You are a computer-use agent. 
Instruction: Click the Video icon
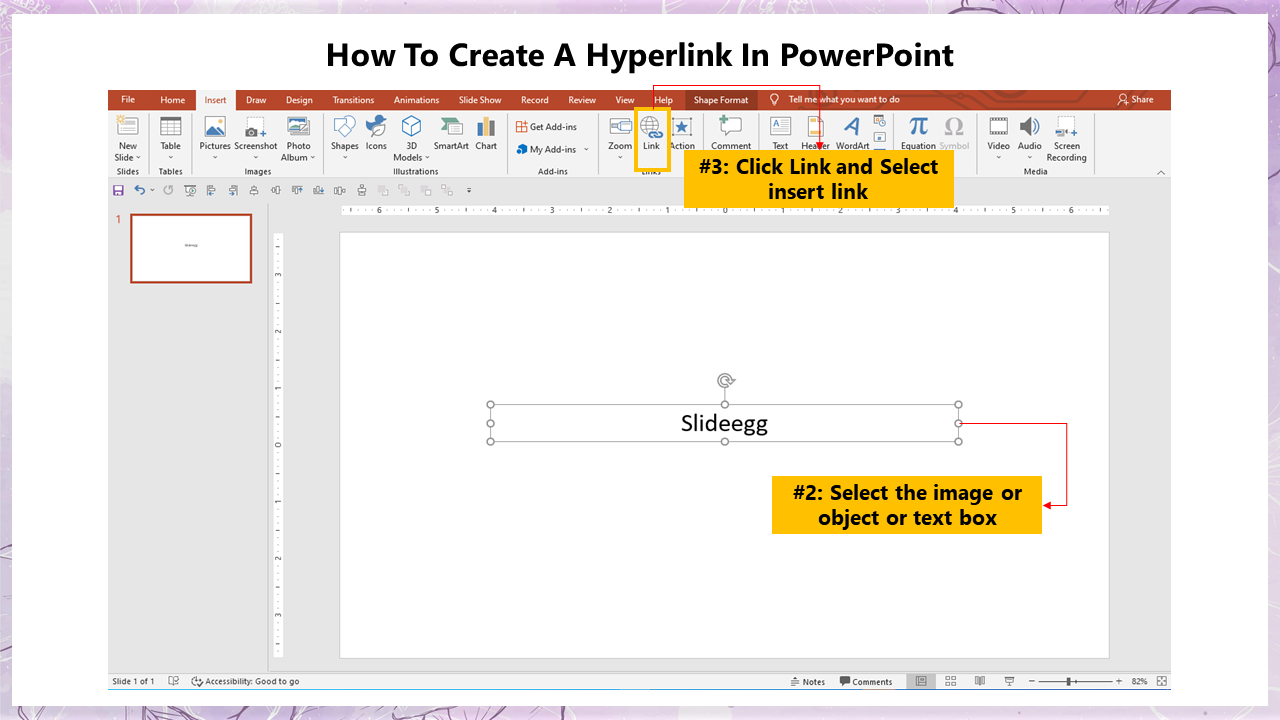(998, 127)
